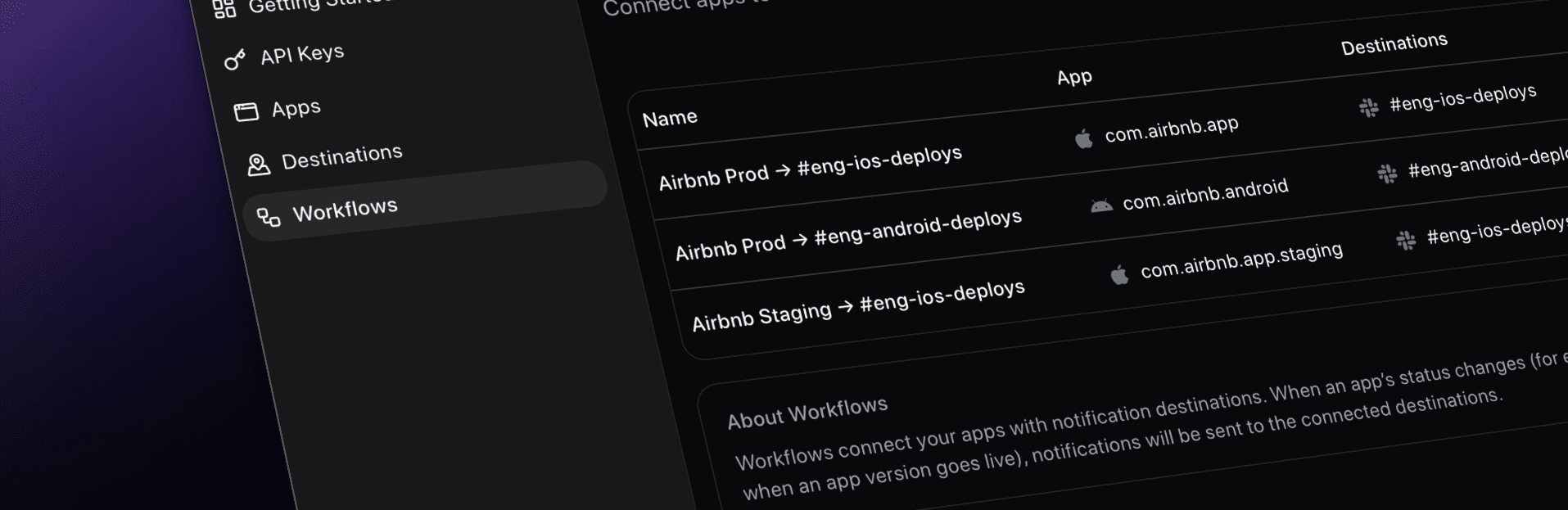
Task: Click Slack icon in first workflow row
Action: (1368, 107)
